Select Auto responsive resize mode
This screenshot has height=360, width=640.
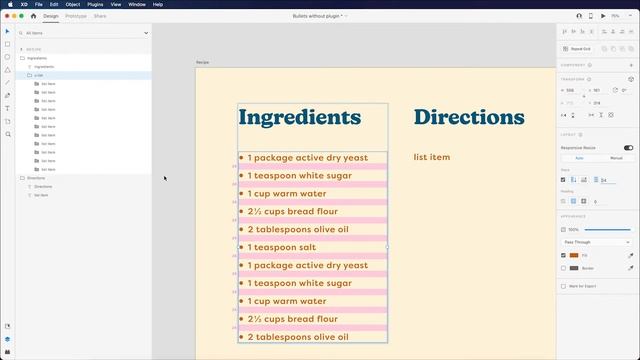[x=579, y=158]
